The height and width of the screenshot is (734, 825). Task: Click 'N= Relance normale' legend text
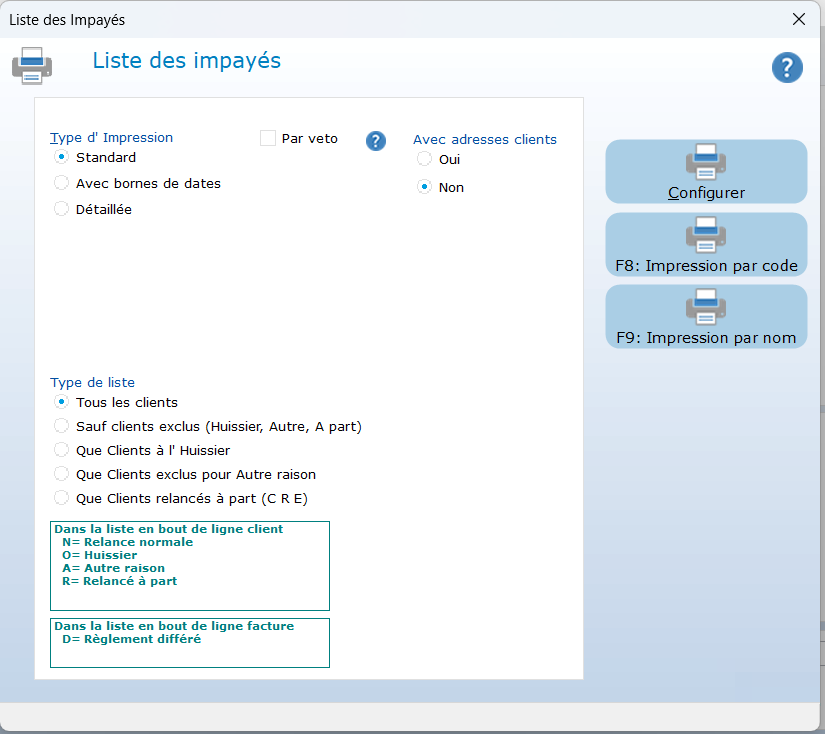(127, 542)
